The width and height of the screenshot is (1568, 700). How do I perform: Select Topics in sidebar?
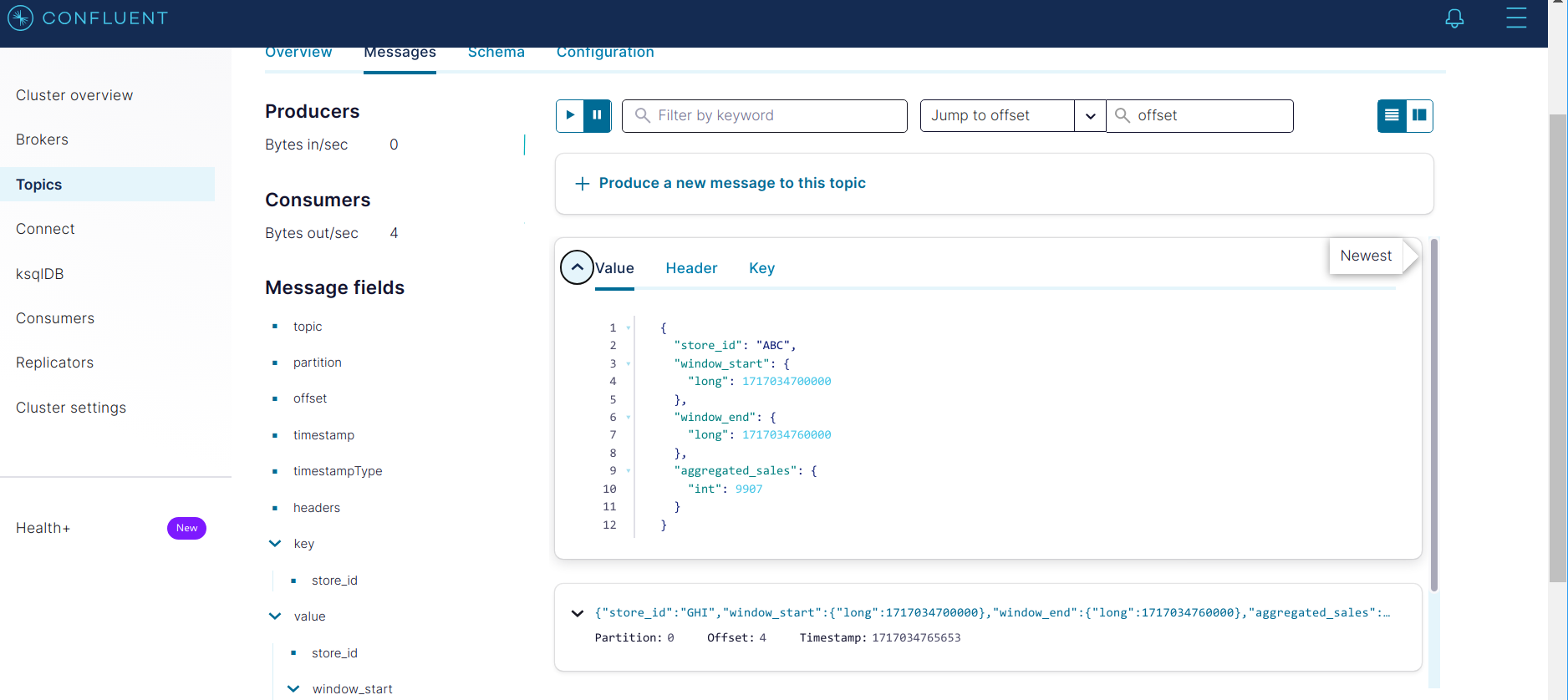click(107, 185)
